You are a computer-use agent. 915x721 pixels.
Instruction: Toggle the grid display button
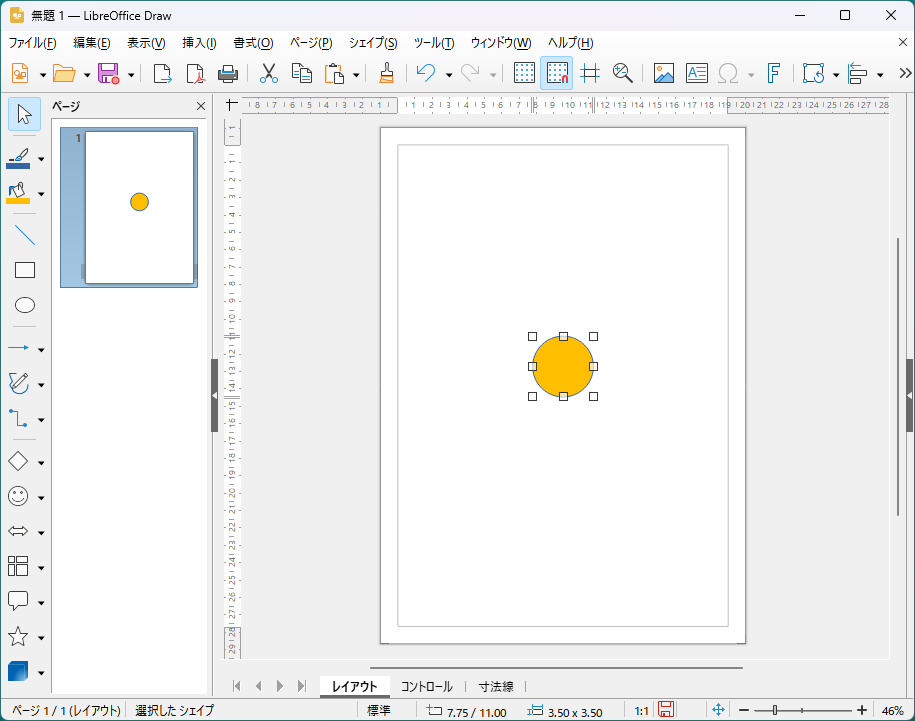[524, 73]
